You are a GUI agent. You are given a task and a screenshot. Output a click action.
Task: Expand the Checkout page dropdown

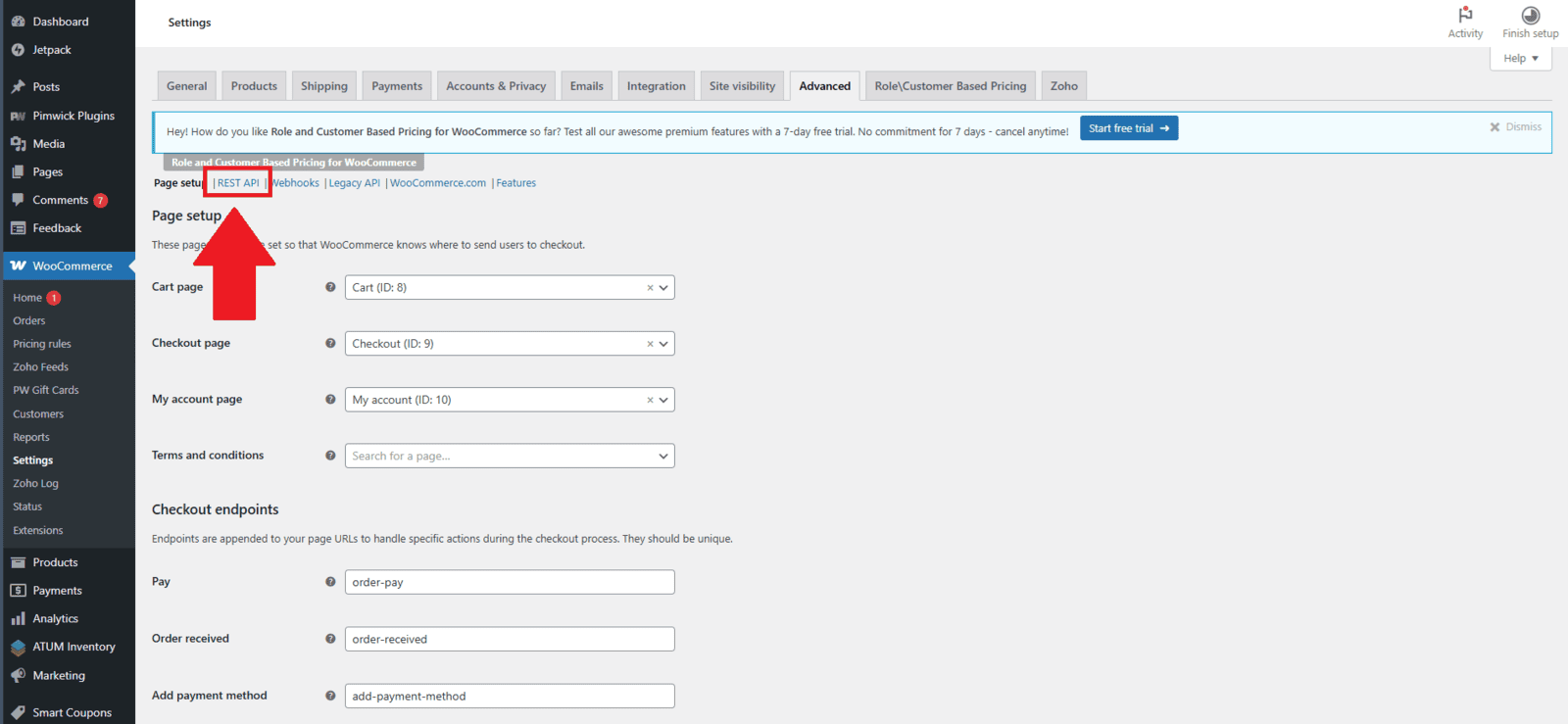pyautogui.click(x=663, y=344)
